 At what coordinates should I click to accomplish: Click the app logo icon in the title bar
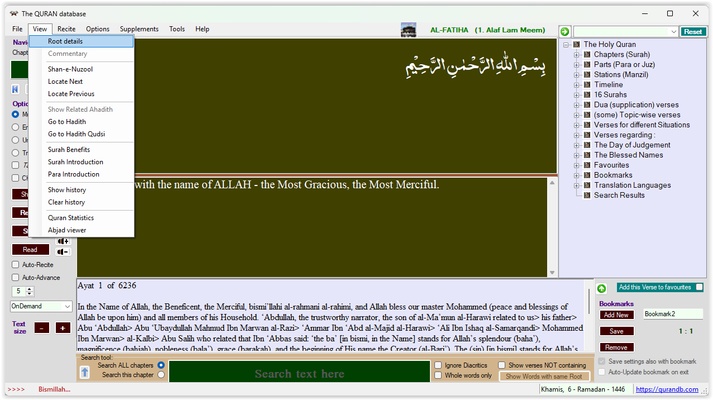click(x=14, y=14)
